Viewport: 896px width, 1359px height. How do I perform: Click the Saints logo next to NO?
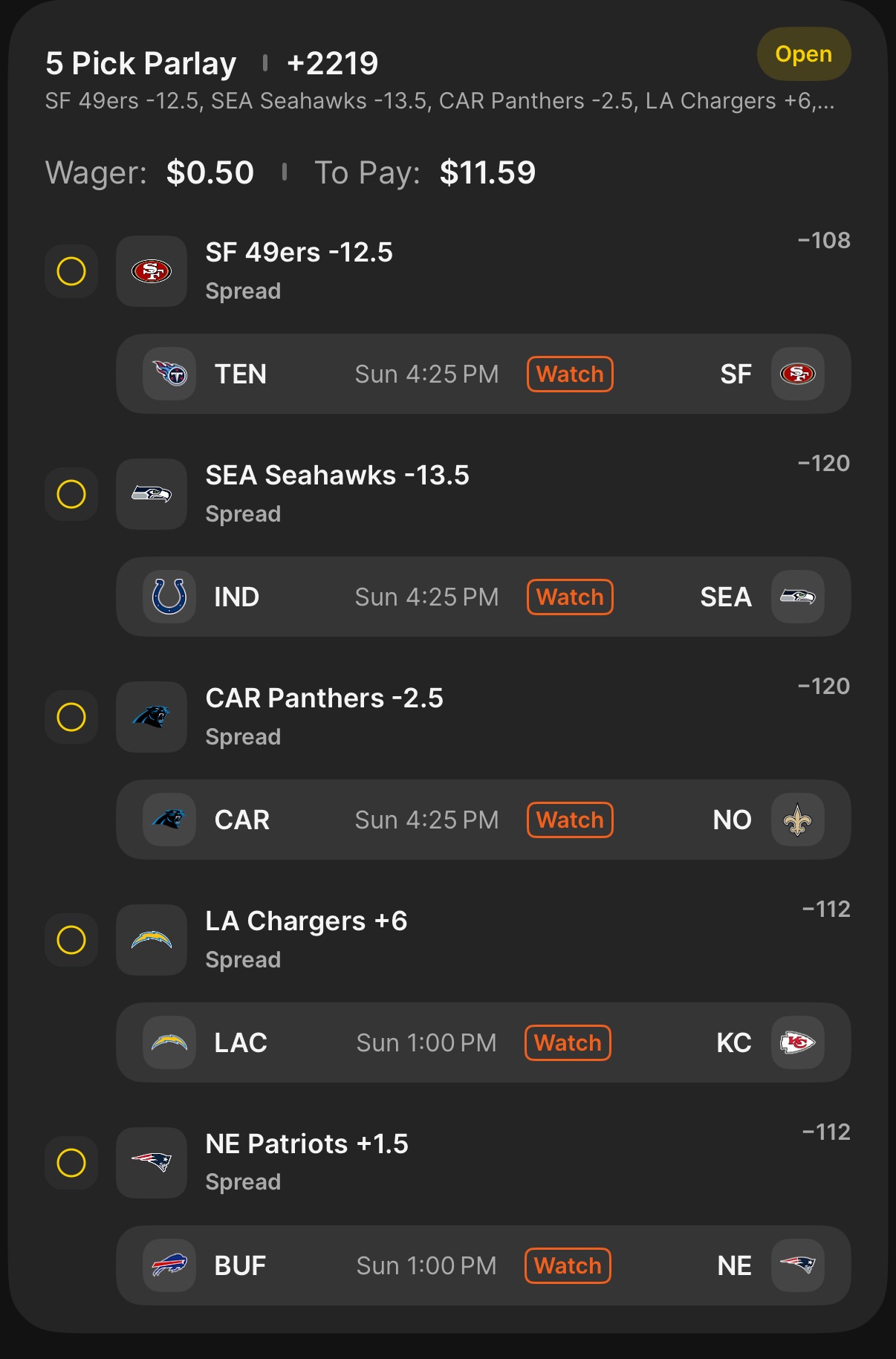tap(797, 820)
